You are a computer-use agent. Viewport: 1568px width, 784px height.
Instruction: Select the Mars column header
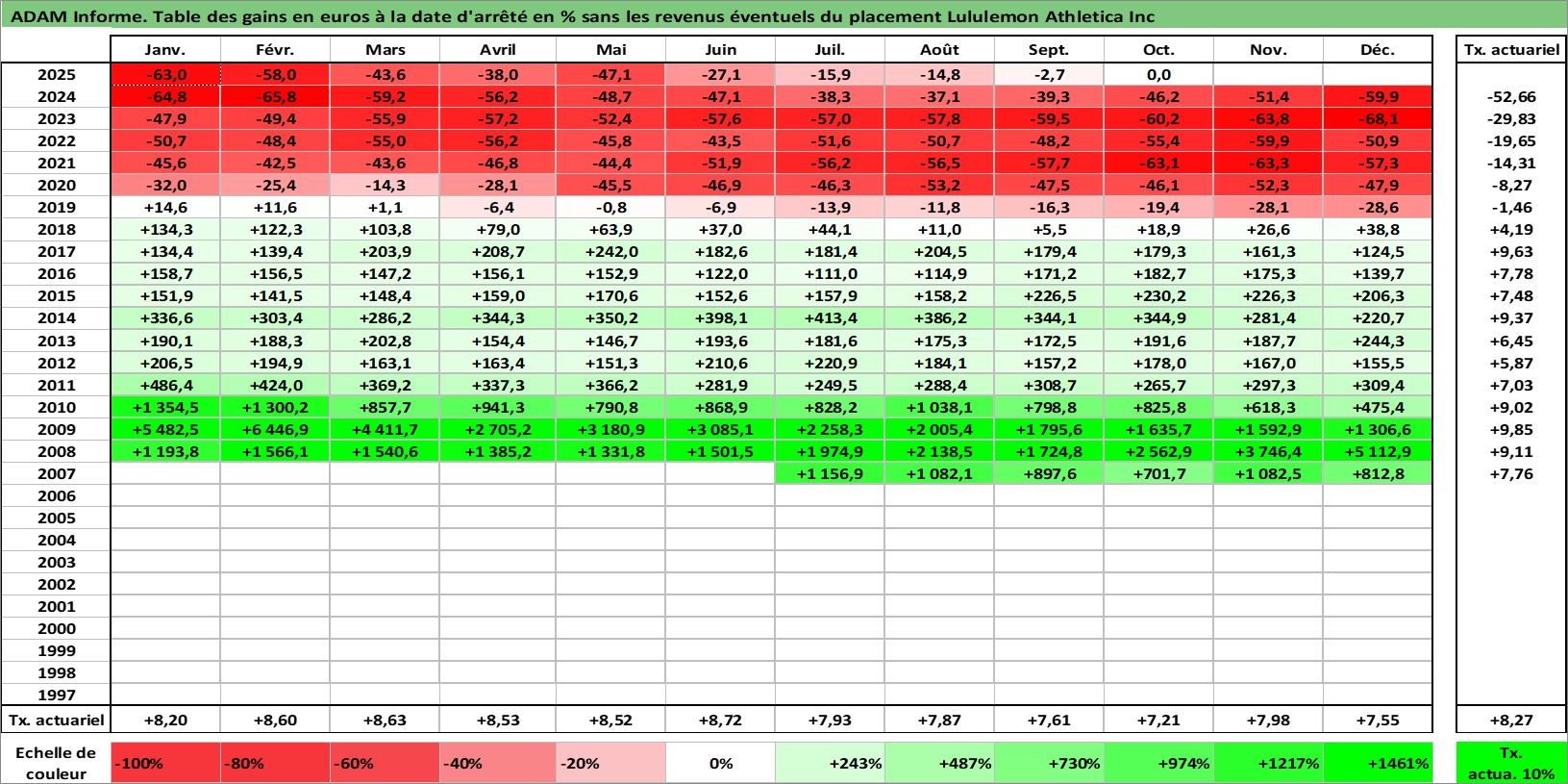click(x=385, y=50)
